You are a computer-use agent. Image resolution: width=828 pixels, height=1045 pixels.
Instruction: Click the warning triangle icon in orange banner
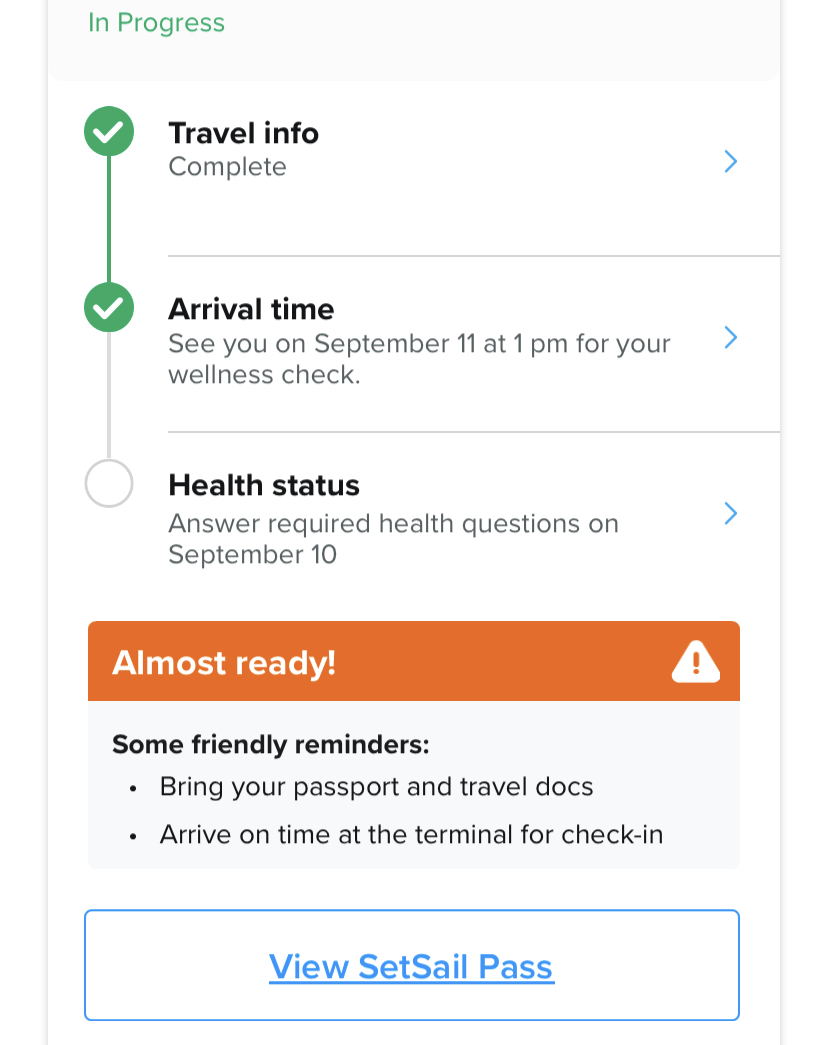[x=695, y=661]
